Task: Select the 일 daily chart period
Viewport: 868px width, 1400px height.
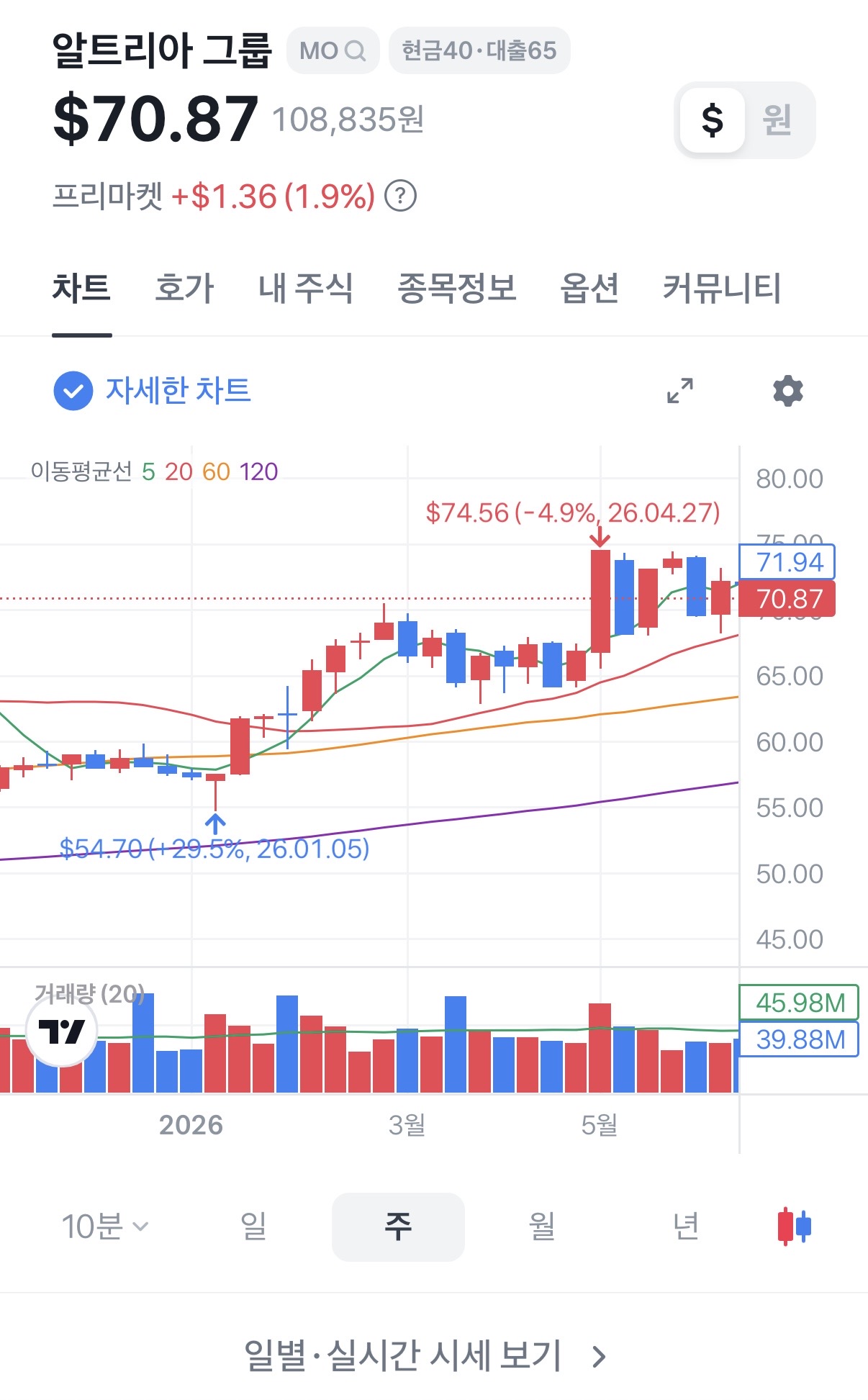Action: click(x=254, y=1227)
